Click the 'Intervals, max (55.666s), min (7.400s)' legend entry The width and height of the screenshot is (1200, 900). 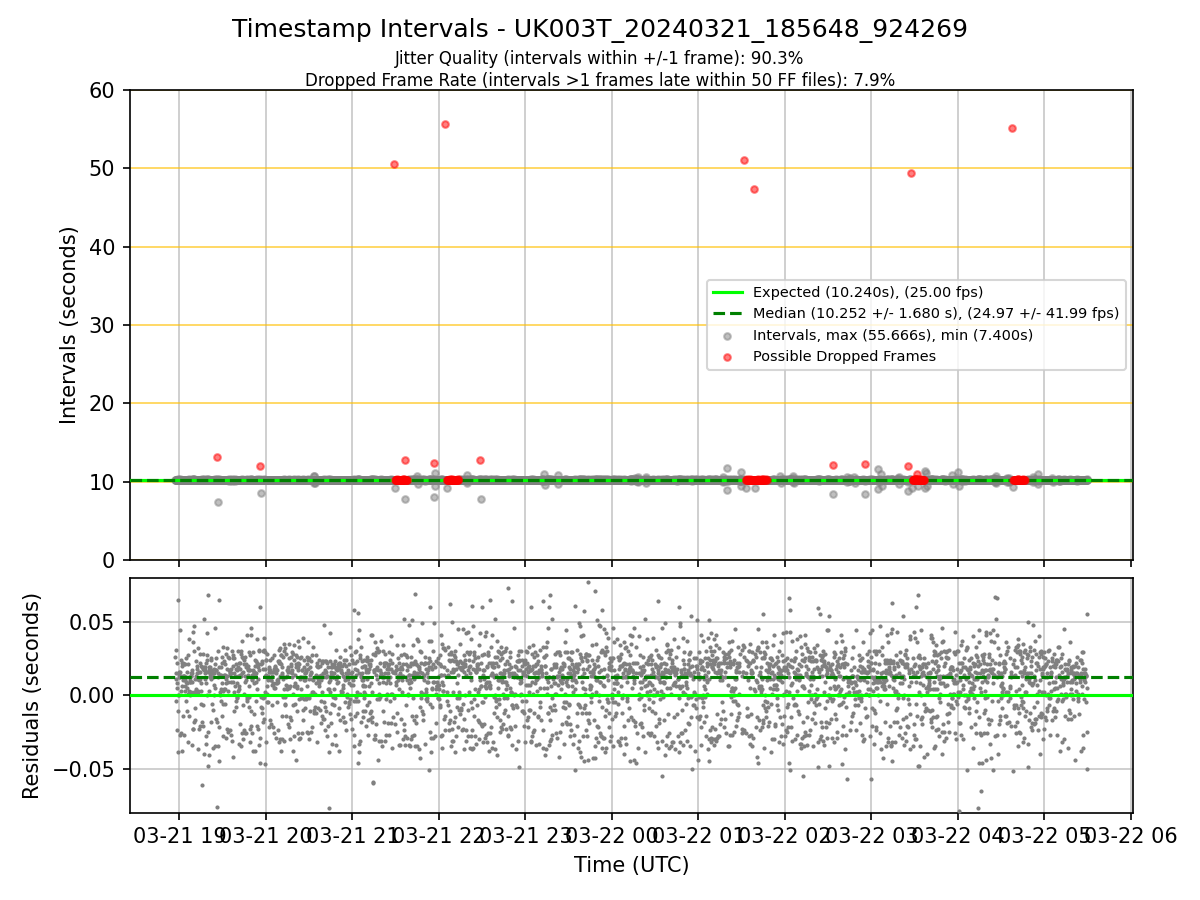click(893, 335)
